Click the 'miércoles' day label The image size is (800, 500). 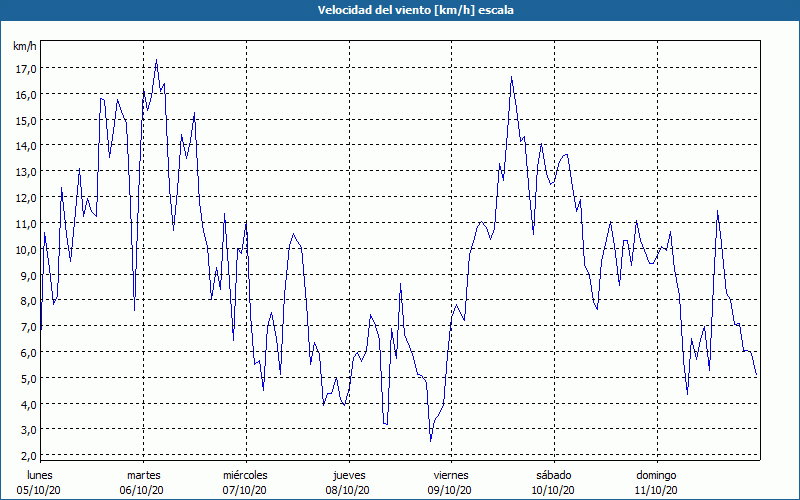click(245, 475)
